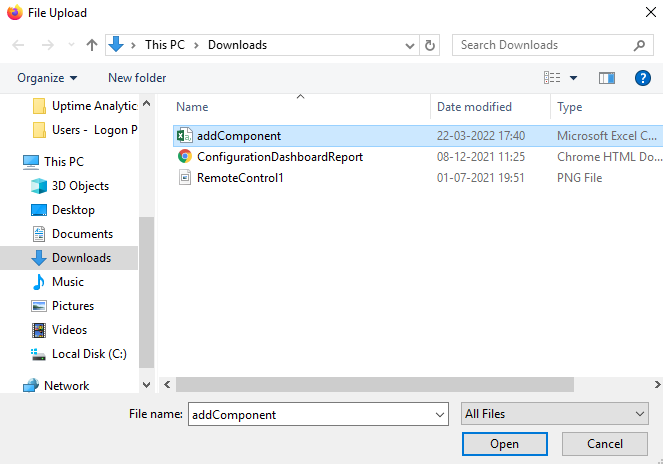
Task: Expand the File name dropdown arrow
Action: [440, 415]
